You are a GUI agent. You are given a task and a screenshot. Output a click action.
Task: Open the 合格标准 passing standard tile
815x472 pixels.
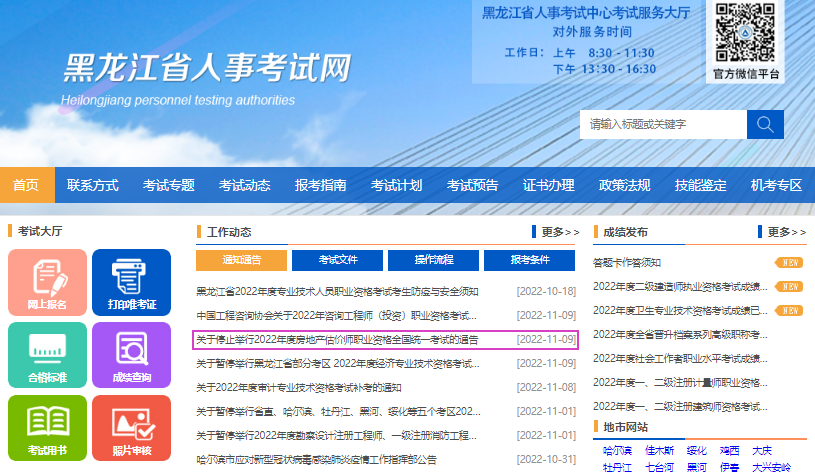47,355
